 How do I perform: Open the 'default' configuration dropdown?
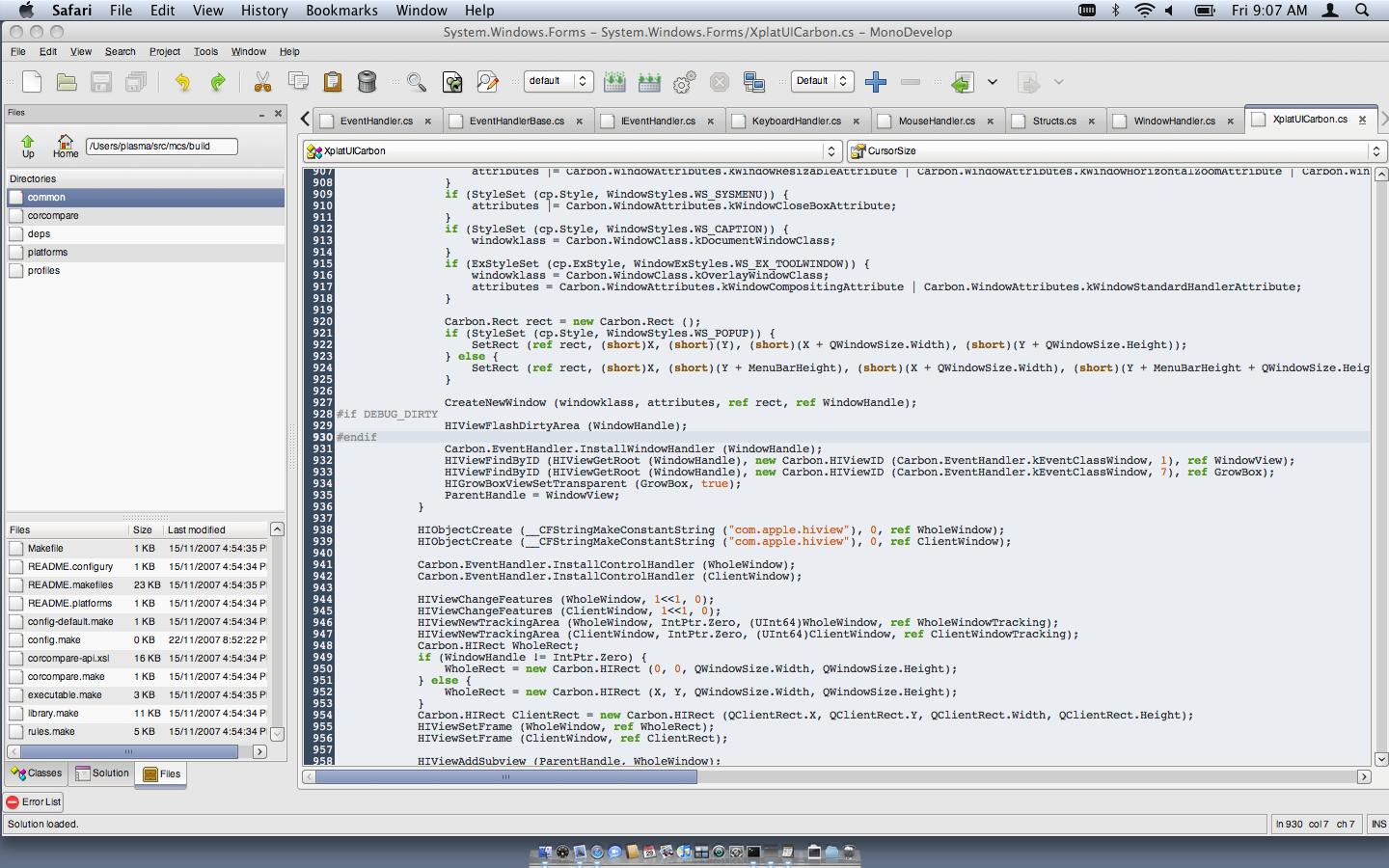[x=558, y=81]
